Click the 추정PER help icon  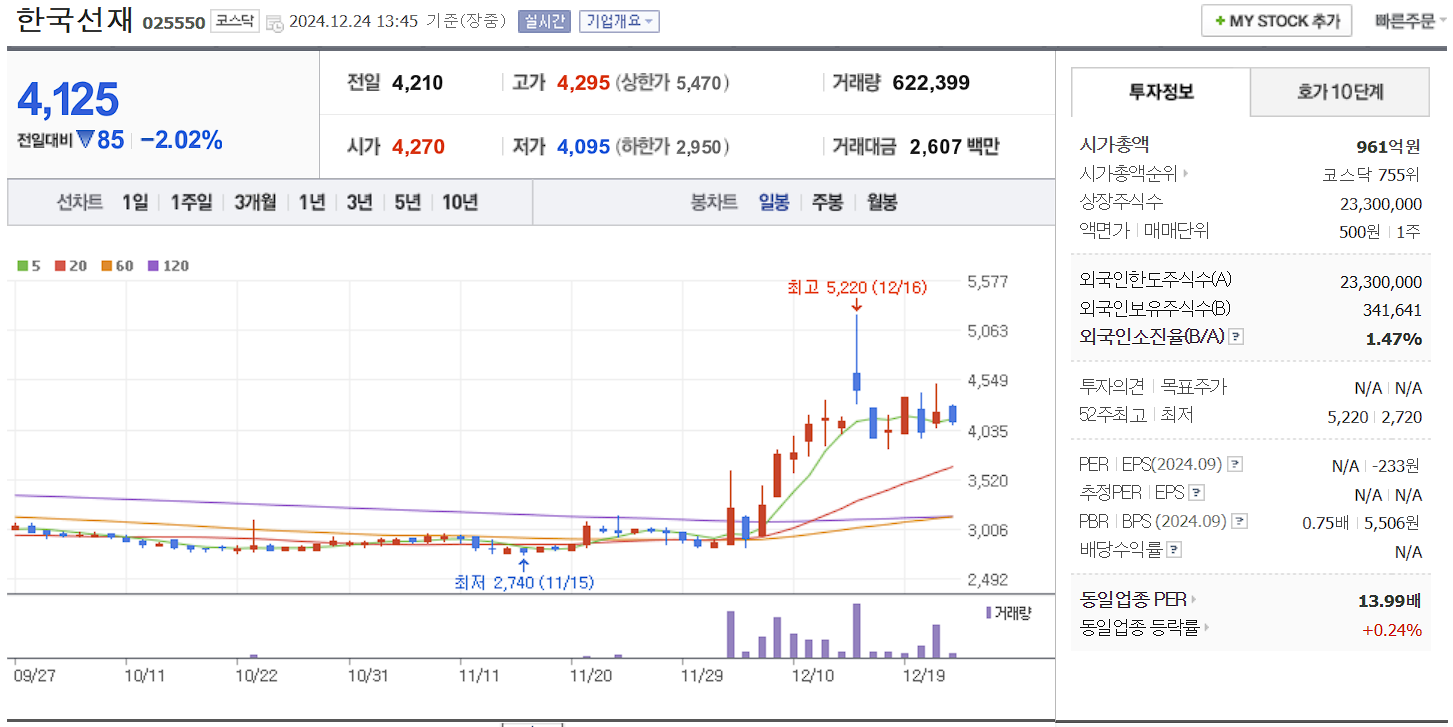(1197, 492)
